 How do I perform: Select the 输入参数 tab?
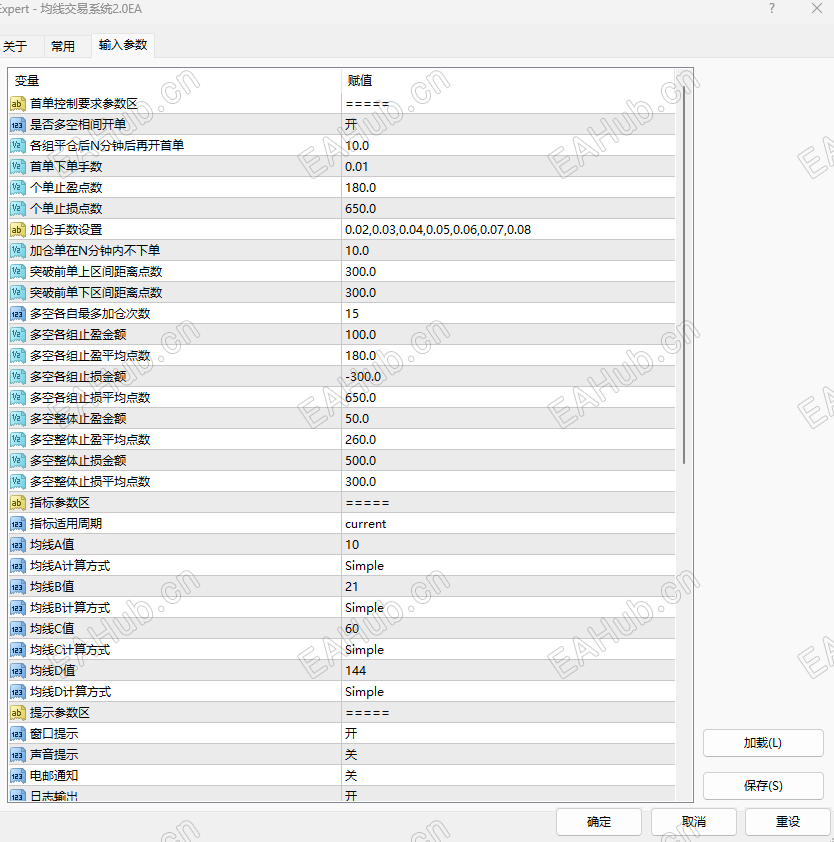coord(123,45)
